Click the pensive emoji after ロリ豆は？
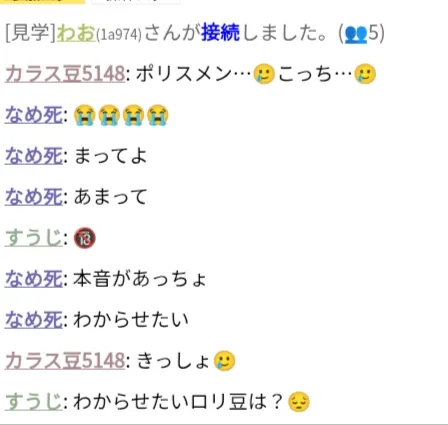The height and width of the screenshot is (425, 448). click(x=299, y=402)
